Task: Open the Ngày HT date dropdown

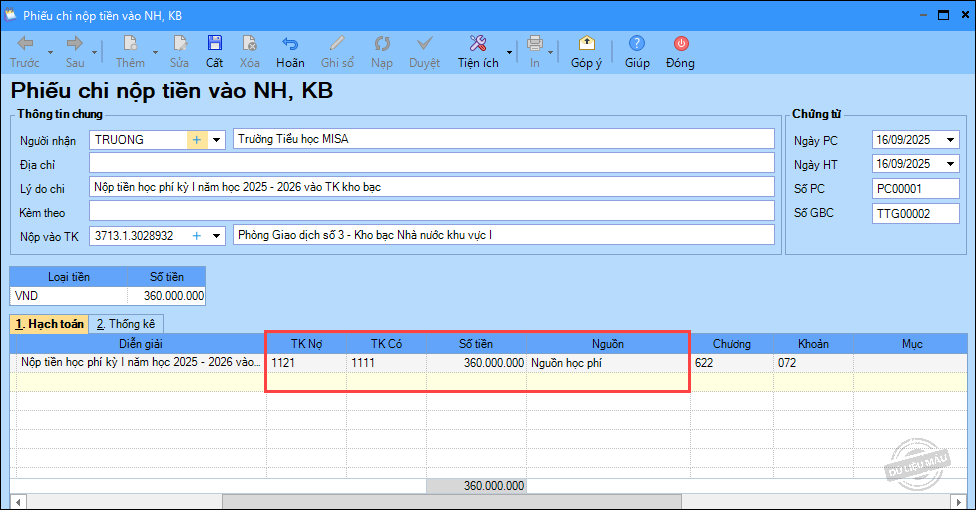Action: click(950, 164)
